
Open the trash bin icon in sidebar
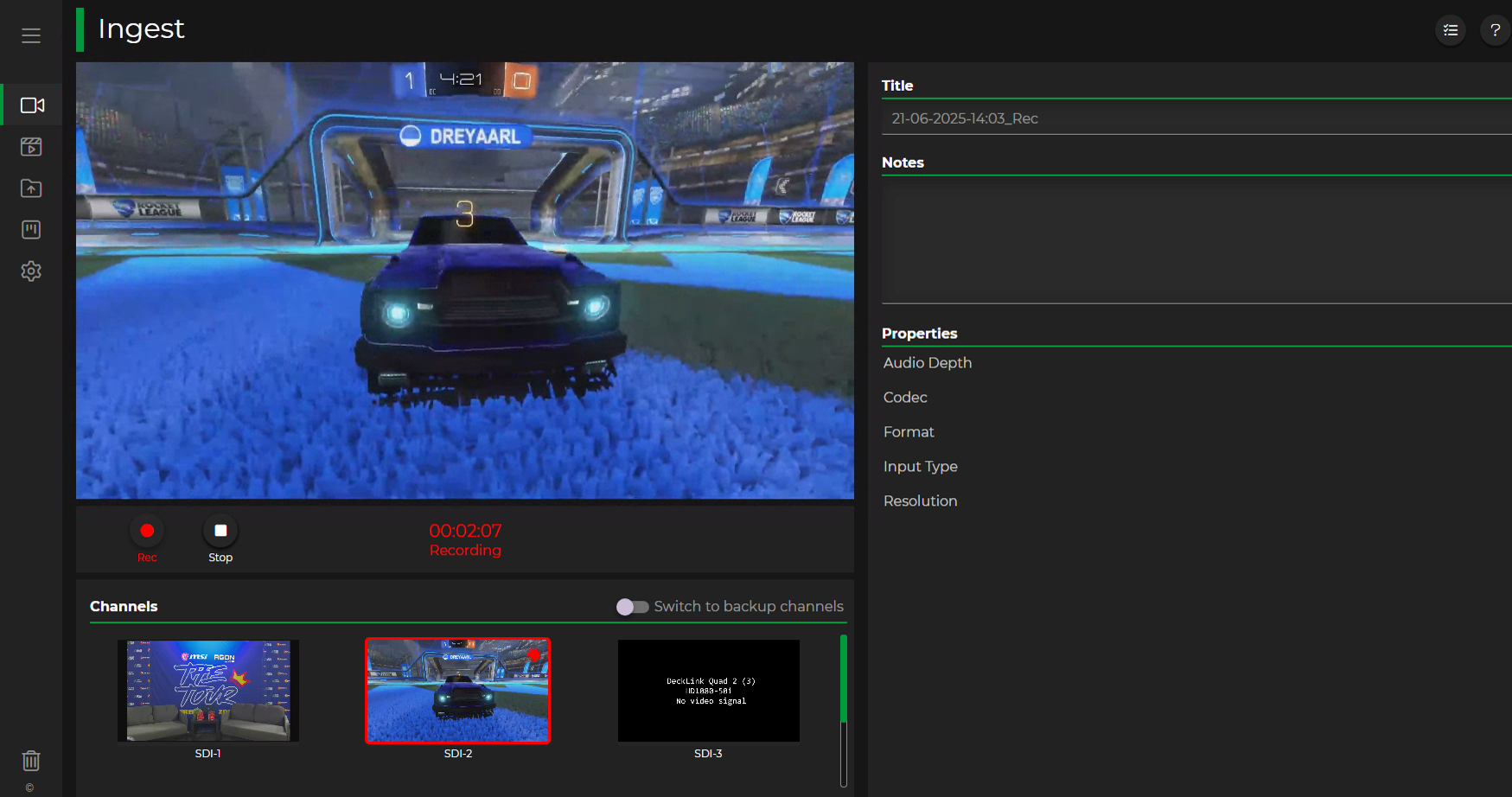[31, 761]
